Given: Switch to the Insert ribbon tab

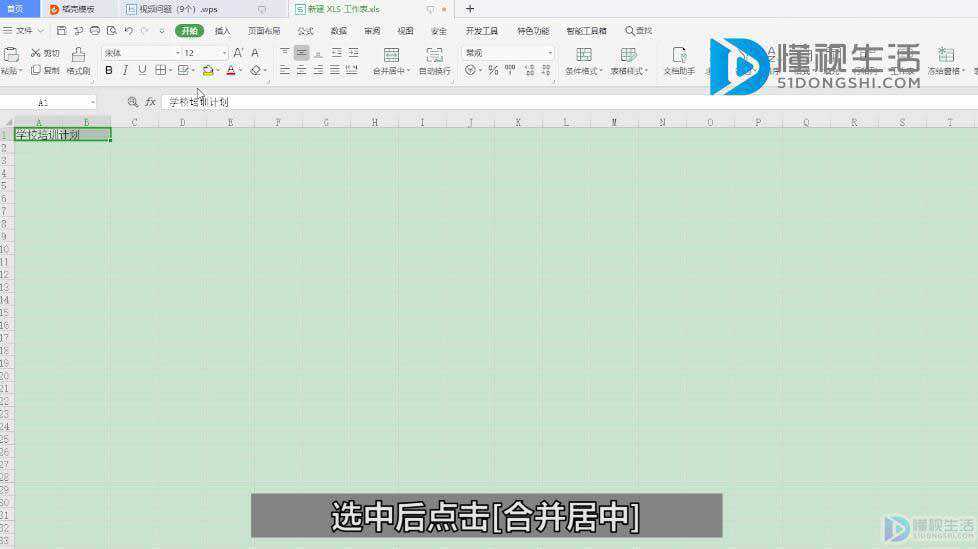Looking at the screenshot, I should point(223,31).
